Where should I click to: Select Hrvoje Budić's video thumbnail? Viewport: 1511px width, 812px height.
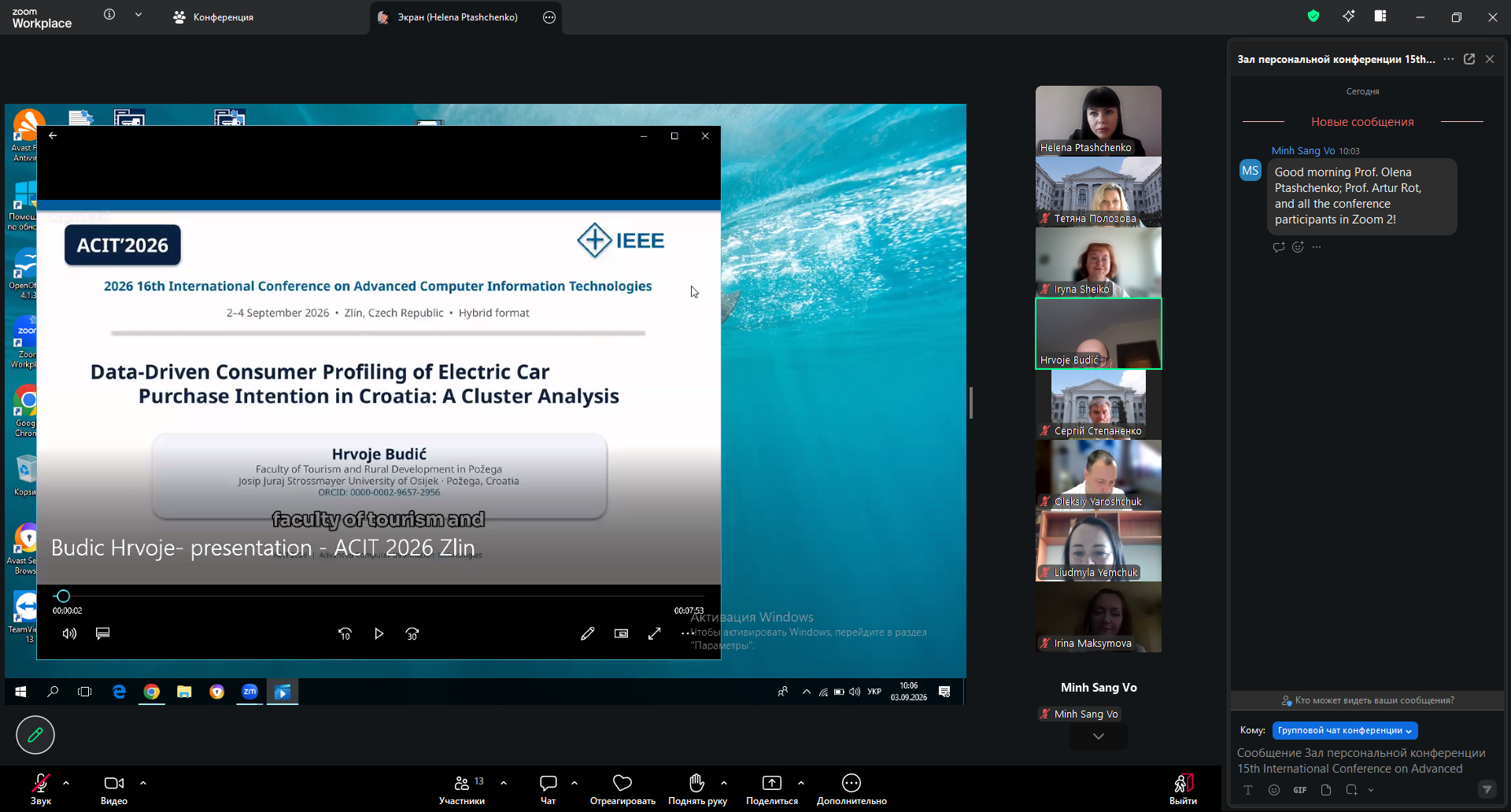[1099, 334]
